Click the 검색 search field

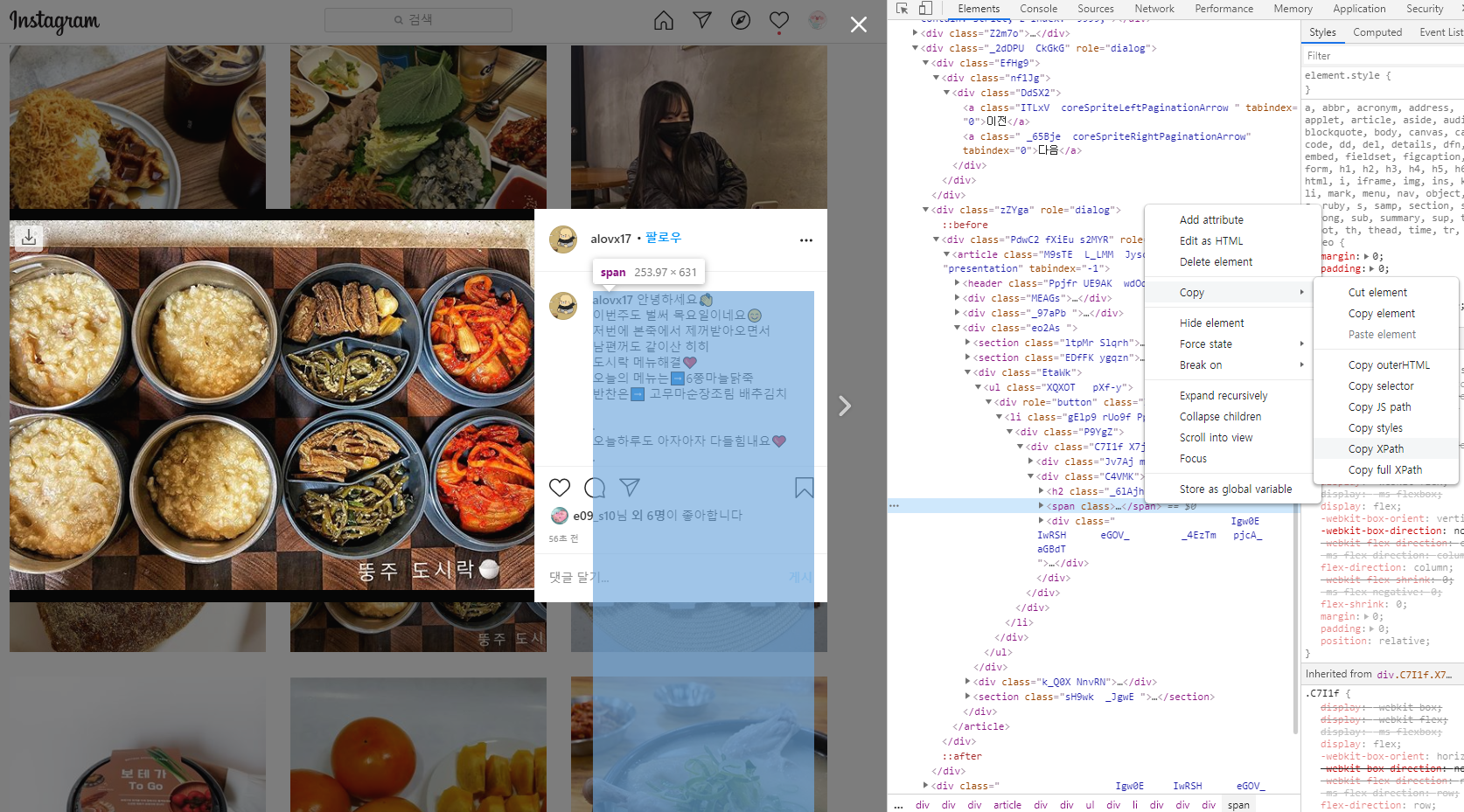point(418,19)
